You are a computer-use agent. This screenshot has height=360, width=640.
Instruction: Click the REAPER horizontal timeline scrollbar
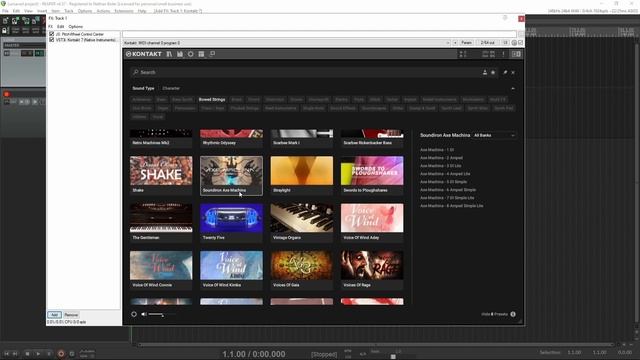click(376, 344)
